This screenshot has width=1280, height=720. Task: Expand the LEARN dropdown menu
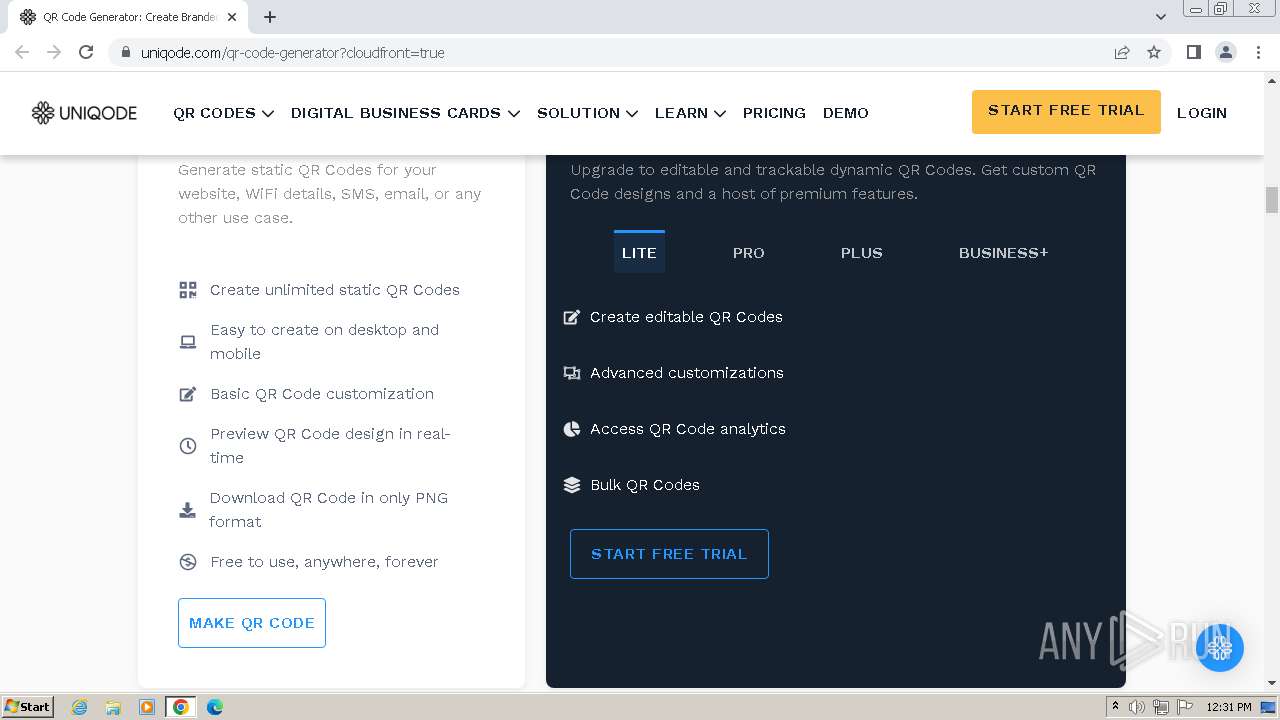[x=690, y=113]
